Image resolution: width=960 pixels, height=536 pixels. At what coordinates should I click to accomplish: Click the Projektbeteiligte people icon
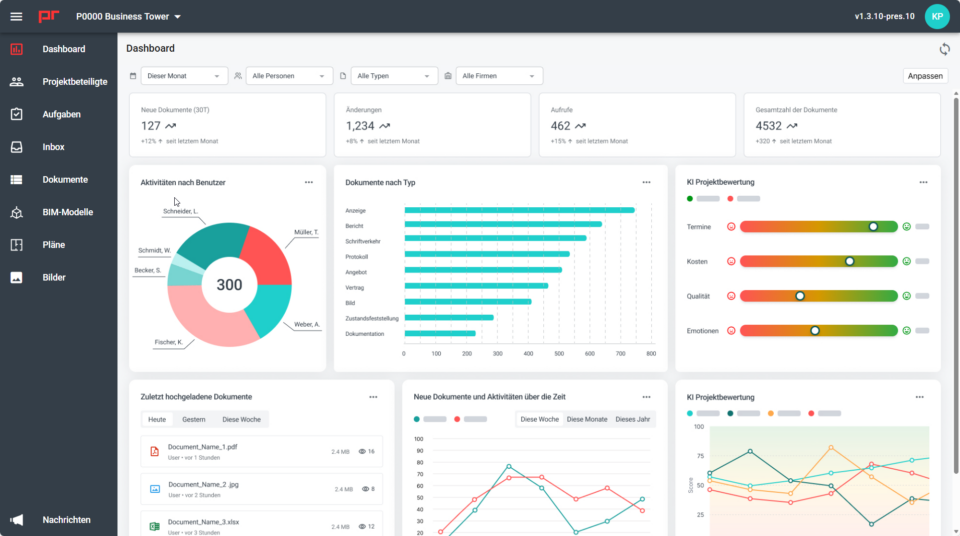(16, 82)
